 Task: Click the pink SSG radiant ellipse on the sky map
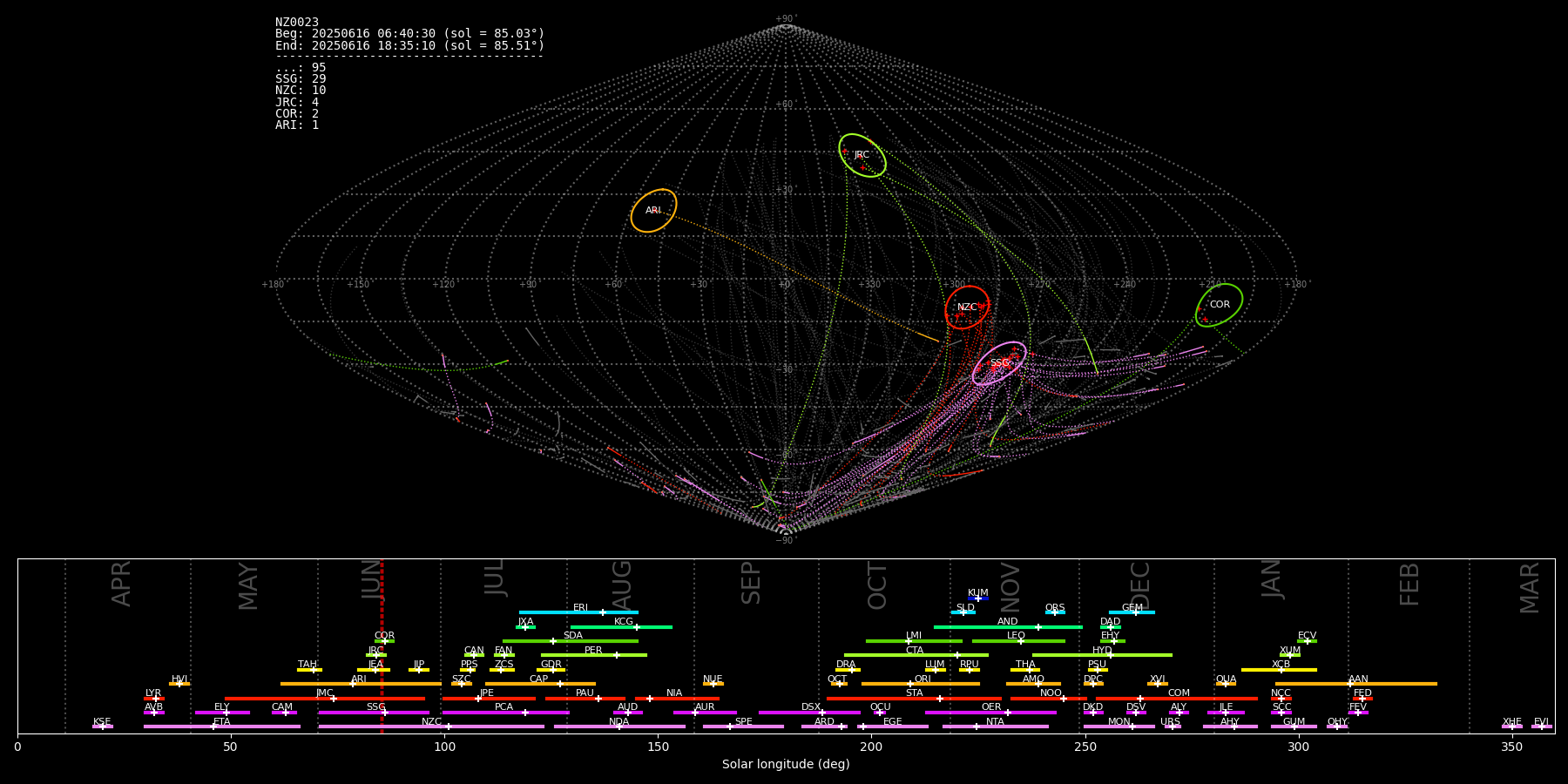[999, 363]
